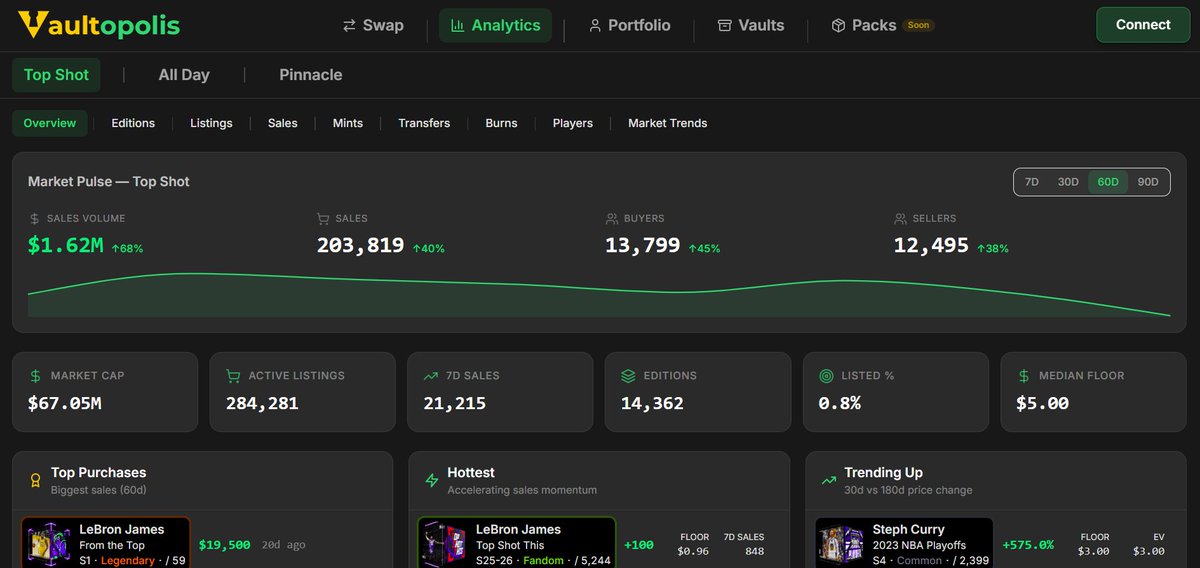
Task: Click the 12,495 sellers count
Action: coord(931,245)
